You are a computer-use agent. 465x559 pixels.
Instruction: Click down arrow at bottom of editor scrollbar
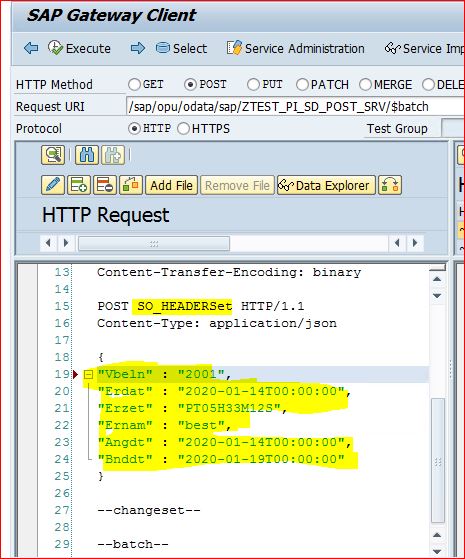tap(438, 551)
